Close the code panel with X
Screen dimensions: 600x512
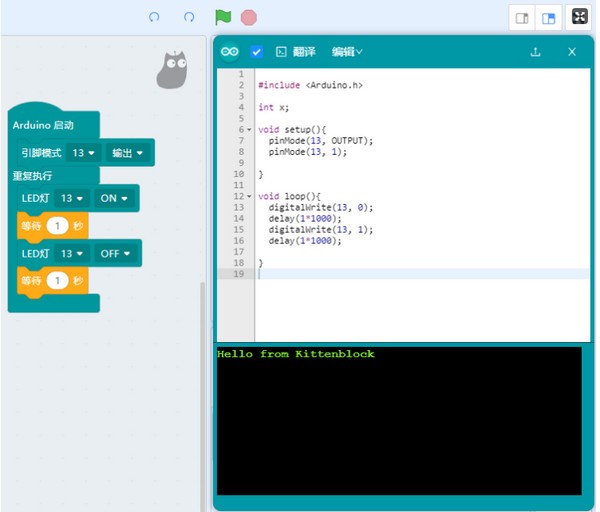tap(572, 52)
